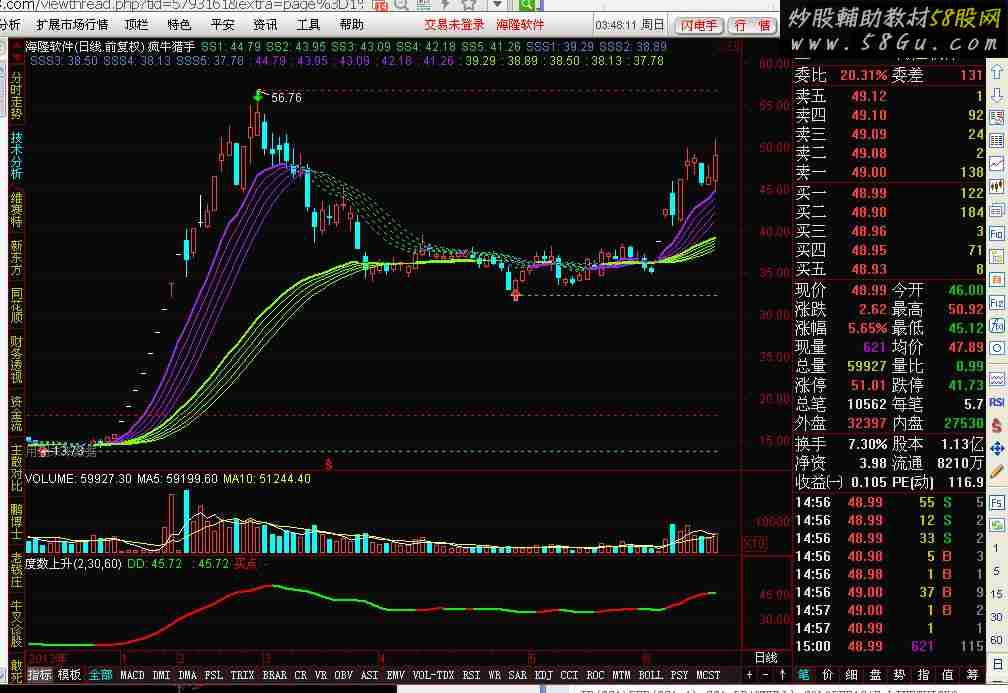Select the 日 daily period button
The image size is (1008, 693).
(x=996, y=663)
